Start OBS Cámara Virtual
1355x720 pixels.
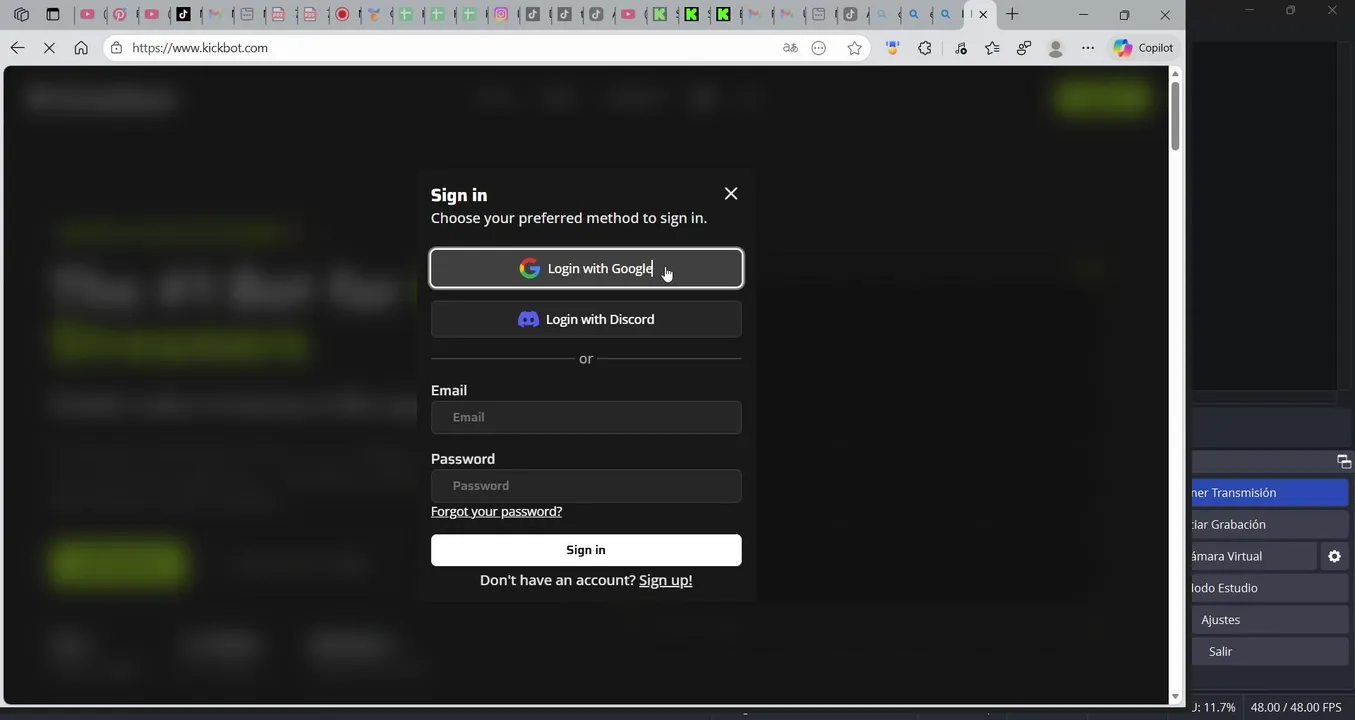1254,556
